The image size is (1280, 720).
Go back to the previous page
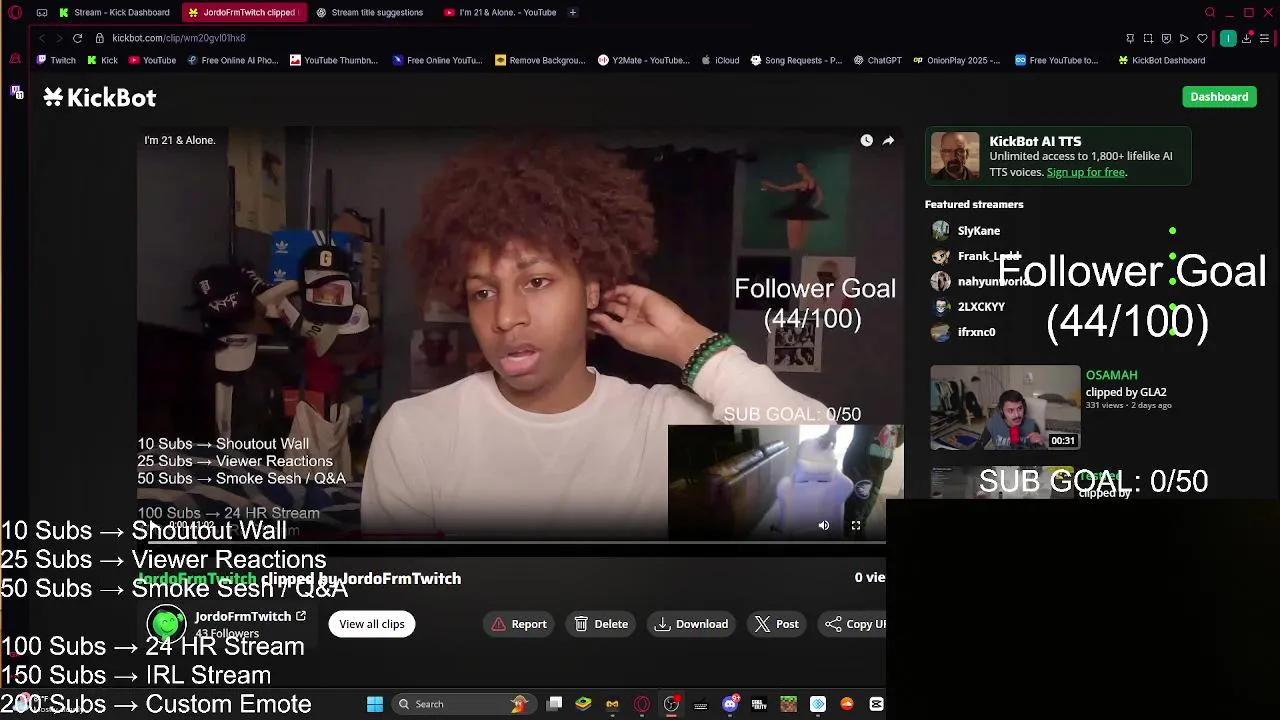tap(41, 38)
